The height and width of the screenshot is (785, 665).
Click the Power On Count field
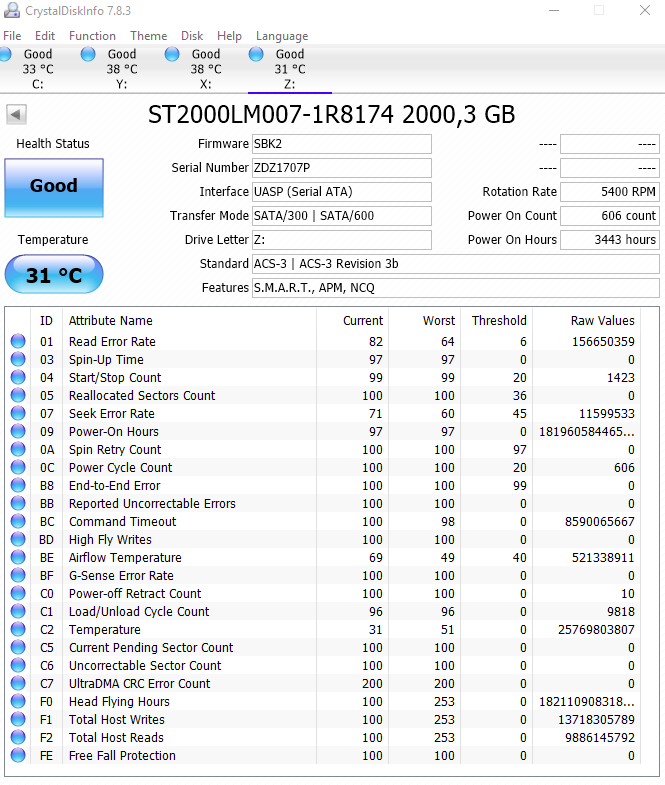point(610,216)
